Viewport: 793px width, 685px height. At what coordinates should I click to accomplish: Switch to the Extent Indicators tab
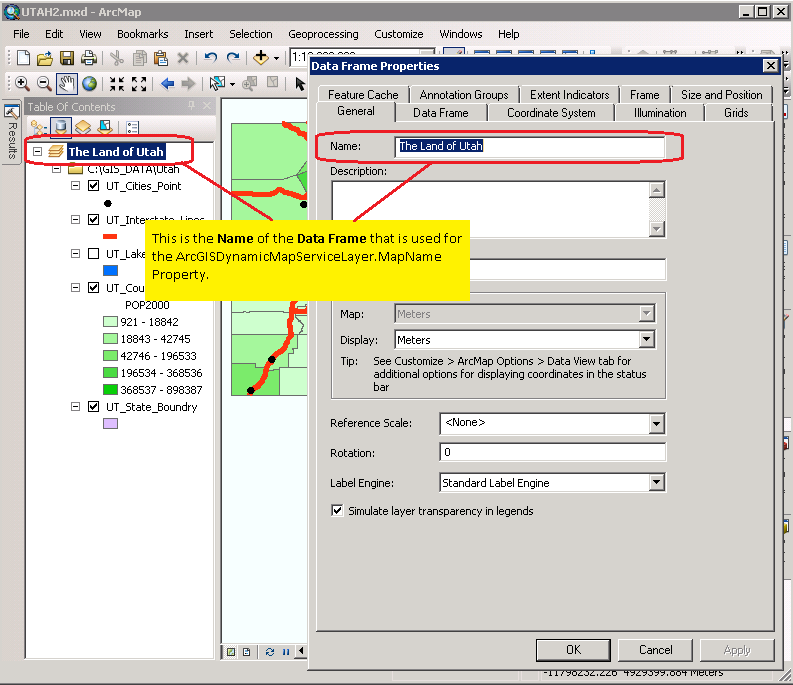click(x=569, y=95)
